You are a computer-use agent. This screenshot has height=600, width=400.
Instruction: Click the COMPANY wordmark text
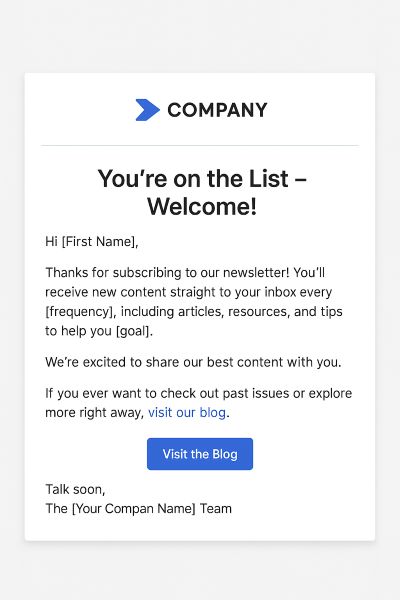217,111
